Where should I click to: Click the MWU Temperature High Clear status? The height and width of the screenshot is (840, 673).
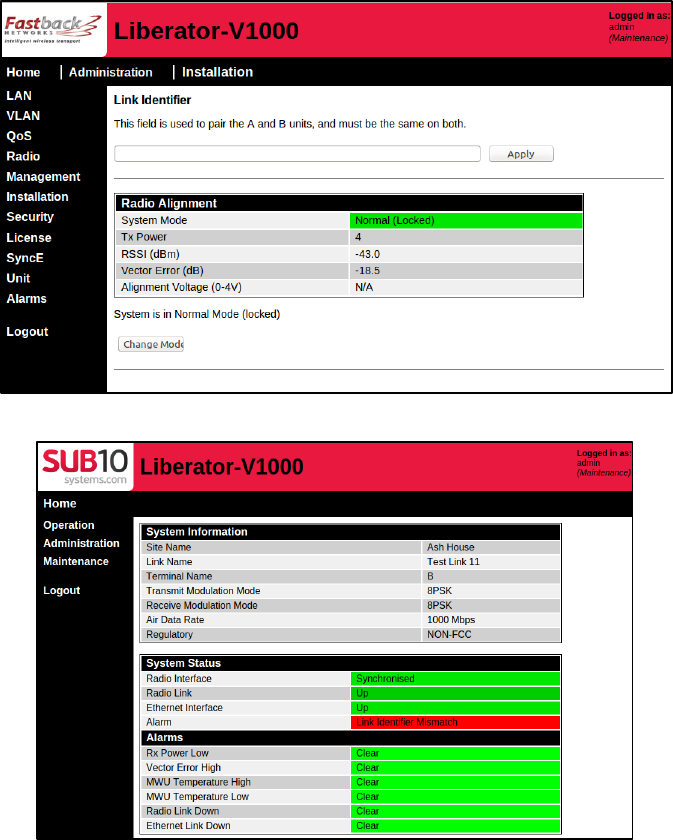455,782
